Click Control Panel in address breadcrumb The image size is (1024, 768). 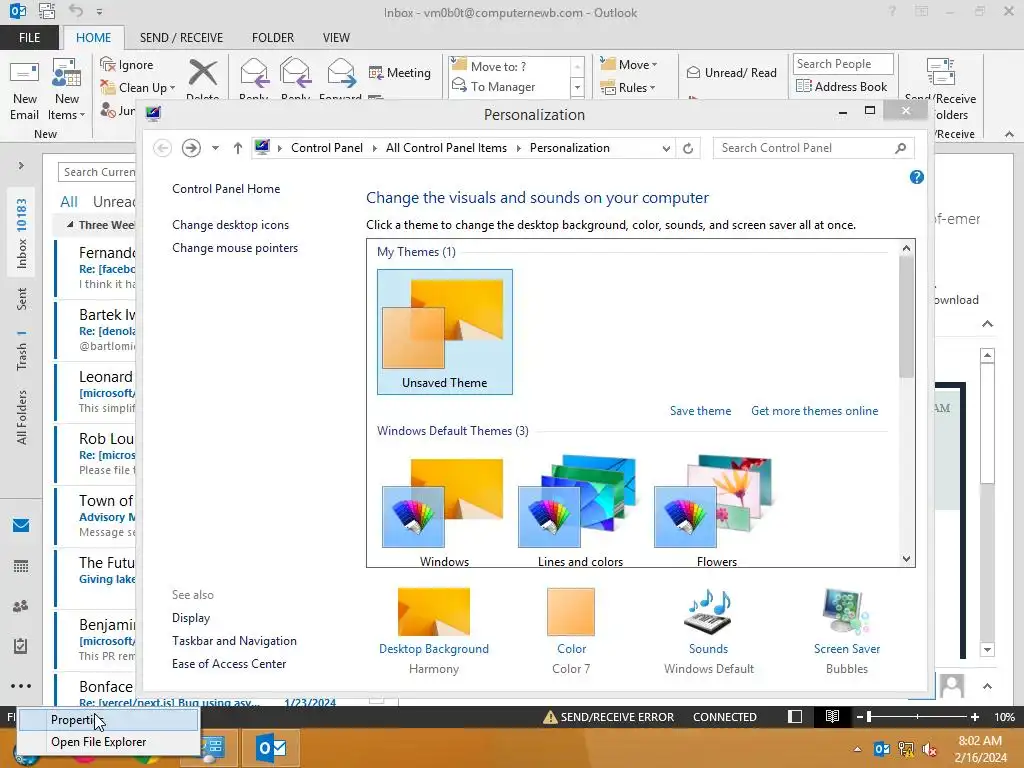(x=327, y=148)
